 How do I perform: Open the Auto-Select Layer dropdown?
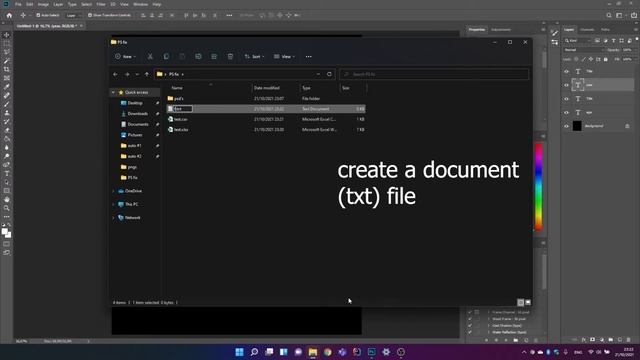click(73, 16)
